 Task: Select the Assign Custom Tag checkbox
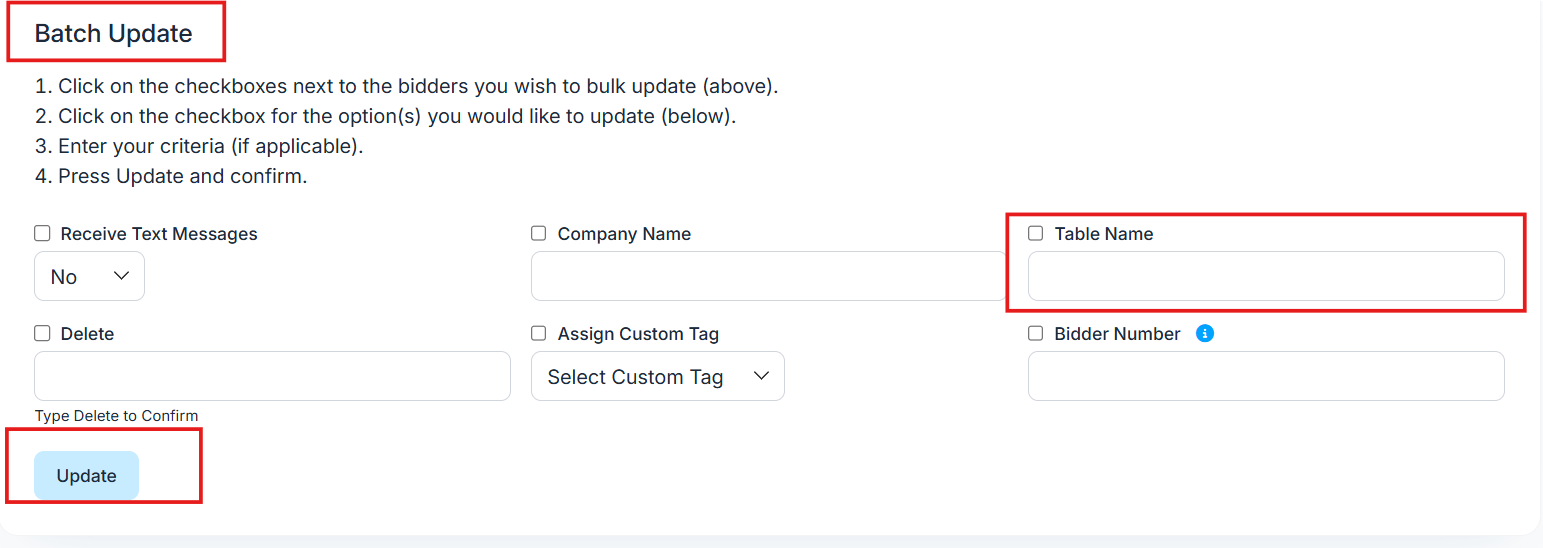[539, 334]
